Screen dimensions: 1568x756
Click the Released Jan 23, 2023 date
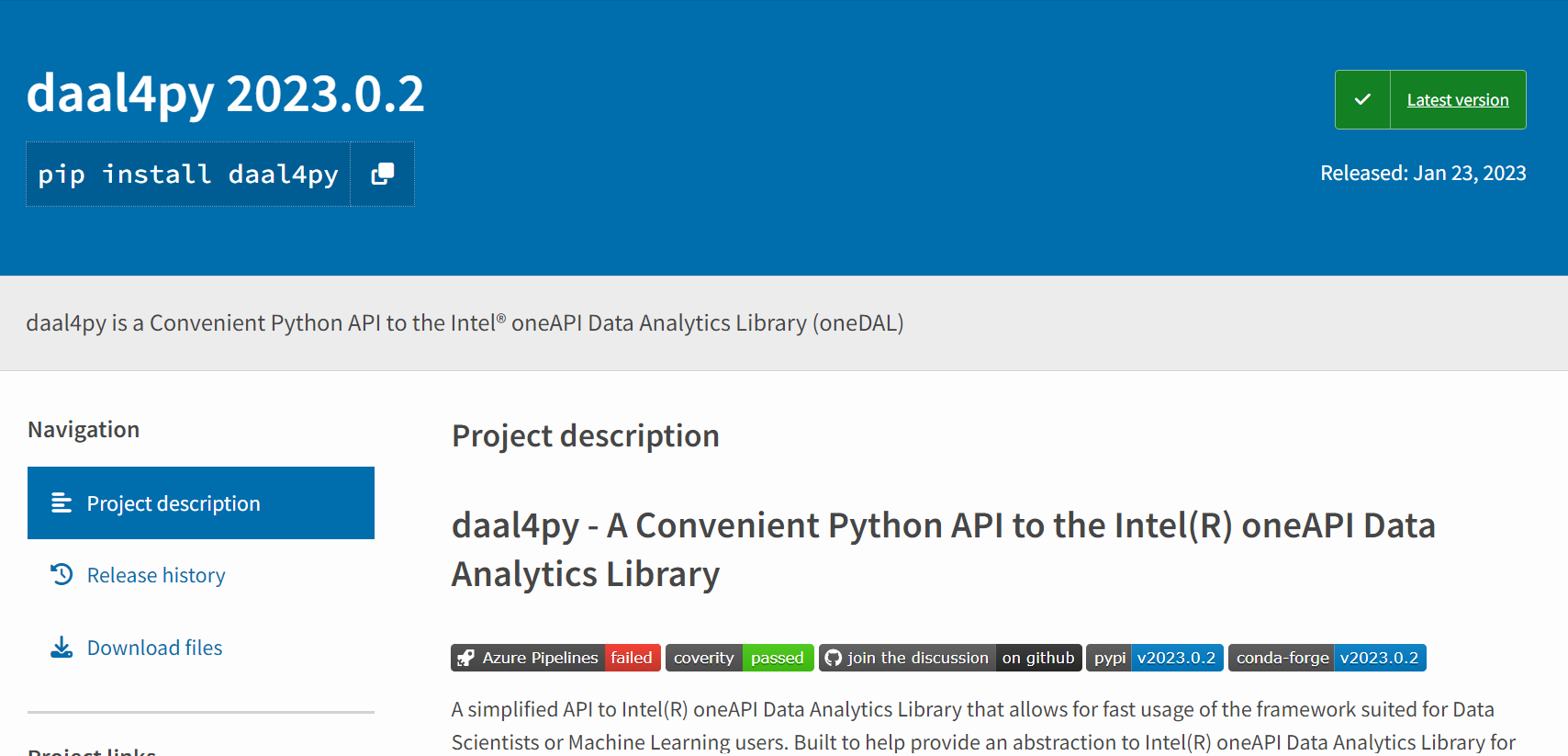(1422, 173)
